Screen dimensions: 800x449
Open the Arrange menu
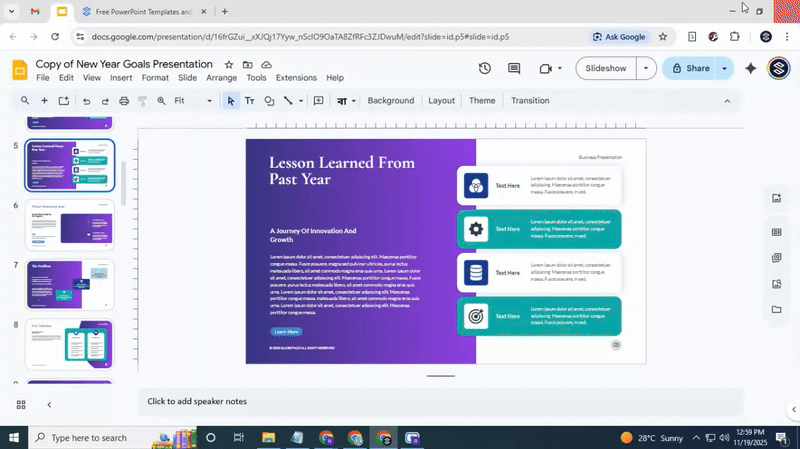click(x=221, y=78)
